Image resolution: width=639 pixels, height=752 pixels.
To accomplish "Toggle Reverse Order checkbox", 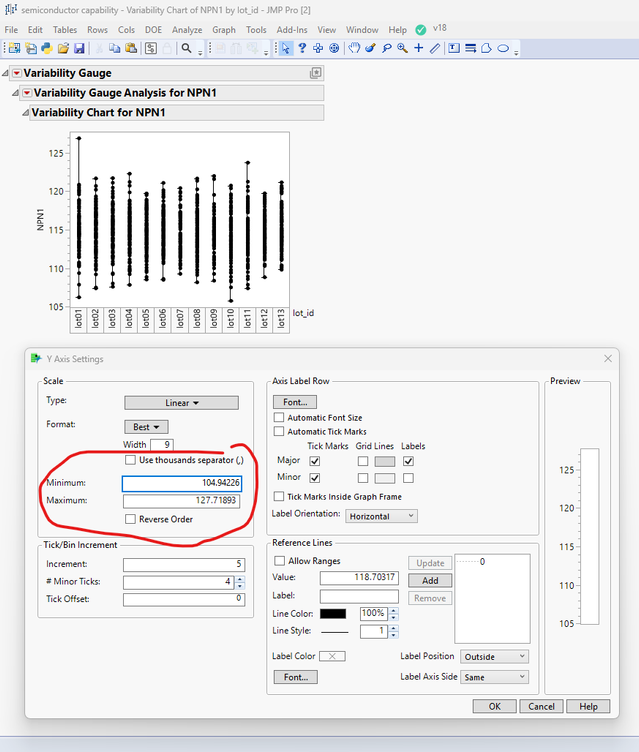I will [130, 519].
